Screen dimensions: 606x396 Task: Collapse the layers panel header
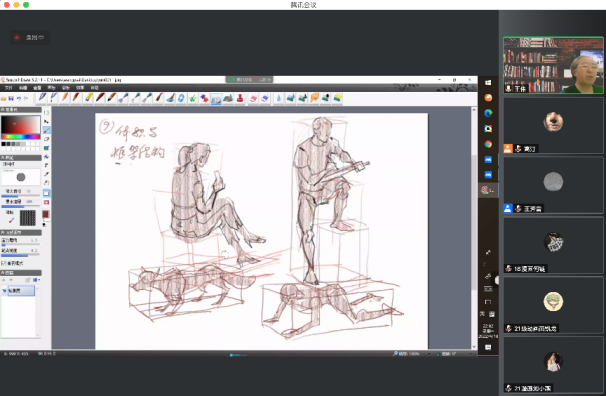(x=21, y=272)
